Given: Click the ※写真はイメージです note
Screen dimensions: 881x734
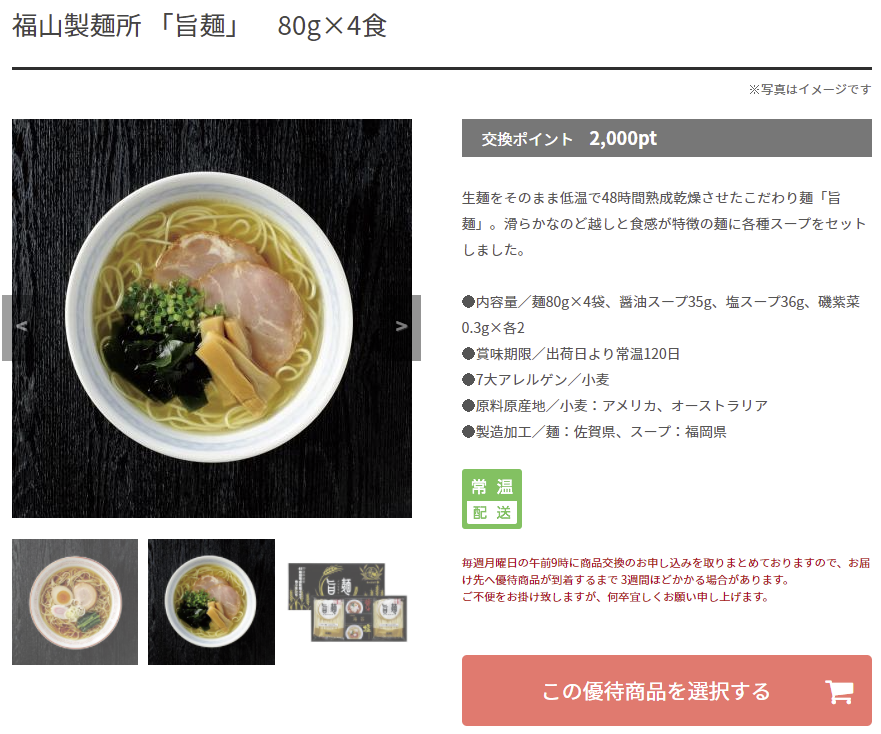Looking at the screenshot, I should pos(810,89).
